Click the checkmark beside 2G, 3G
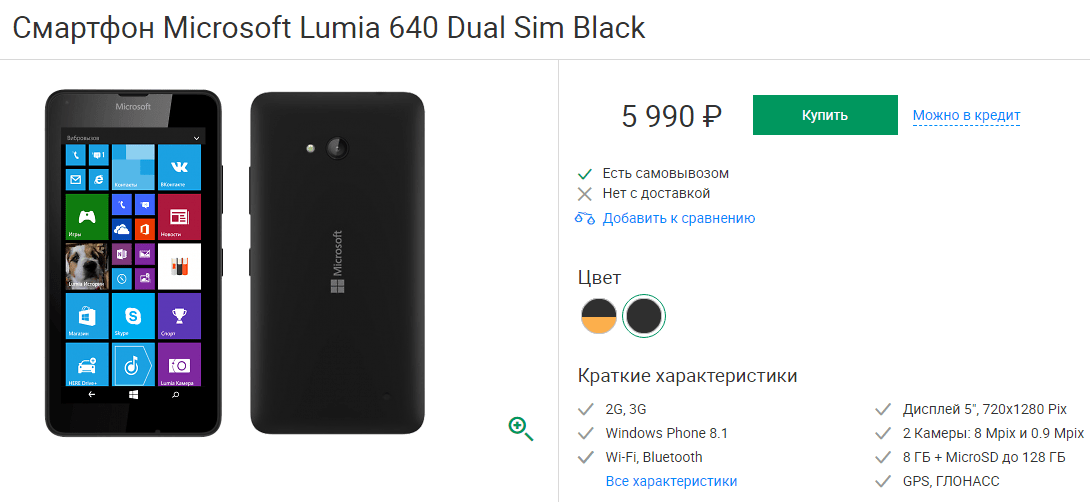 pyautogui.click(x=585, y=409)
